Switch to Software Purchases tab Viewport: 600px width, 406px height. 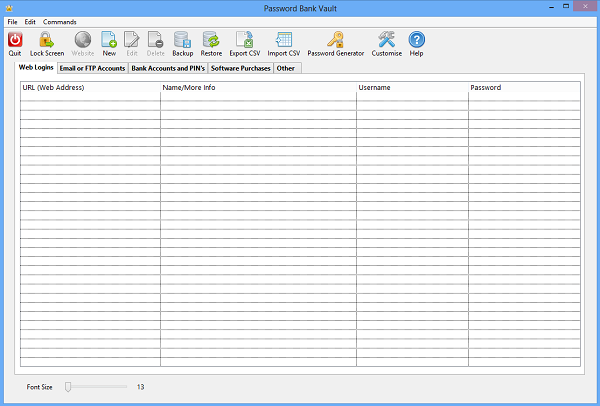click(241, 68)
